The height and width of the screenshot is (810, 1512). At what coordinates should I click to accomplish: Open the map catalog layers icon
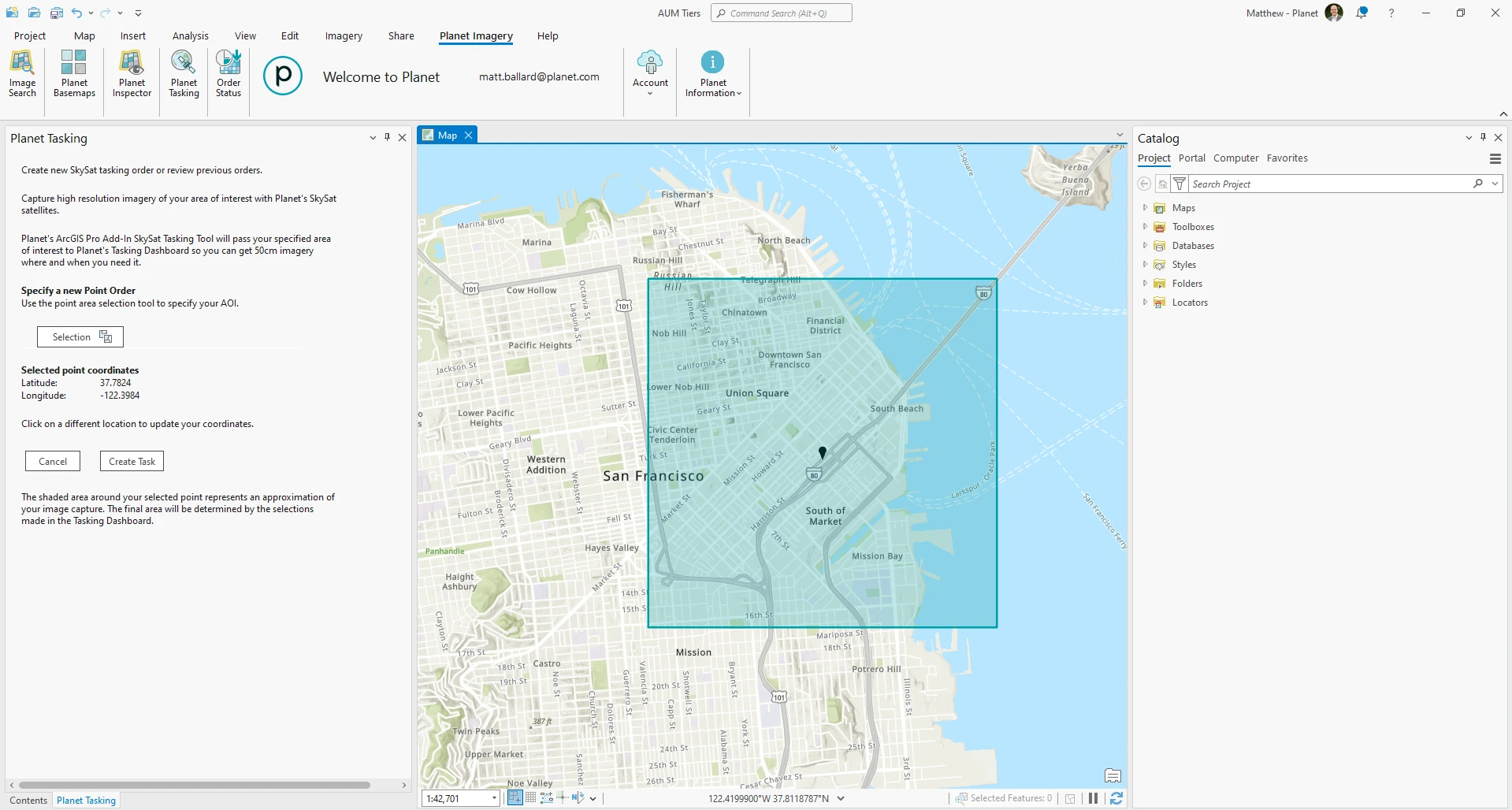pyautogui.click(x=1113, y=775)
